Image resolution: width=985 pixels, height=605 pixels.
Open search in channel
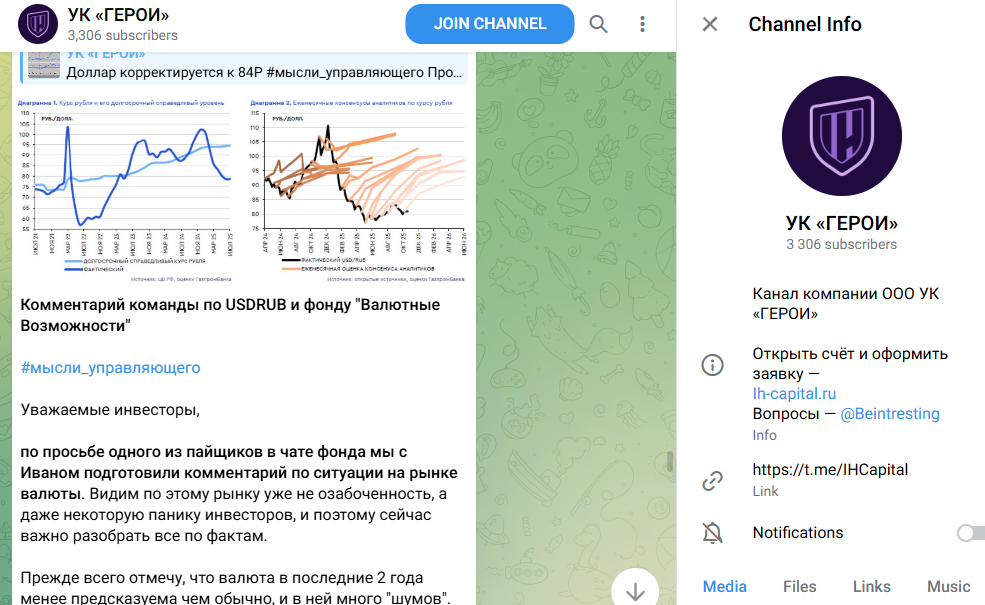(x=598, y=24)
